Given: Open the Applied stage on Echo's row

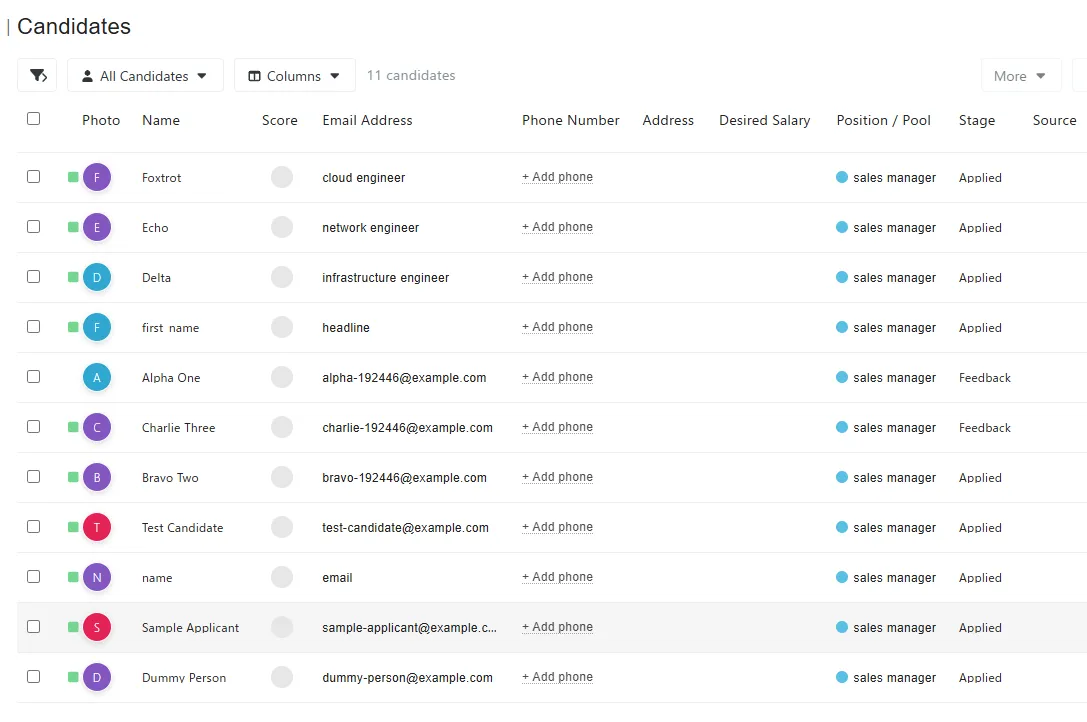Looking at the screenshot, I should pos(980,227).
